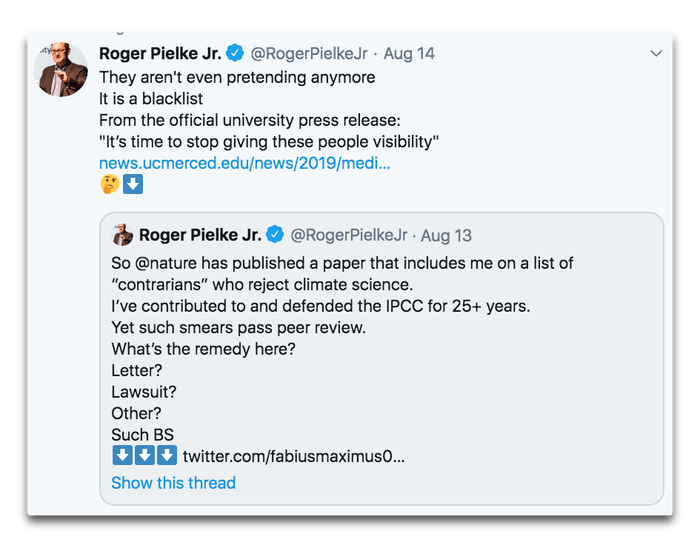Click the verified badge beside the main tweet author
700x548 pixels.
[x=236, y=54]
